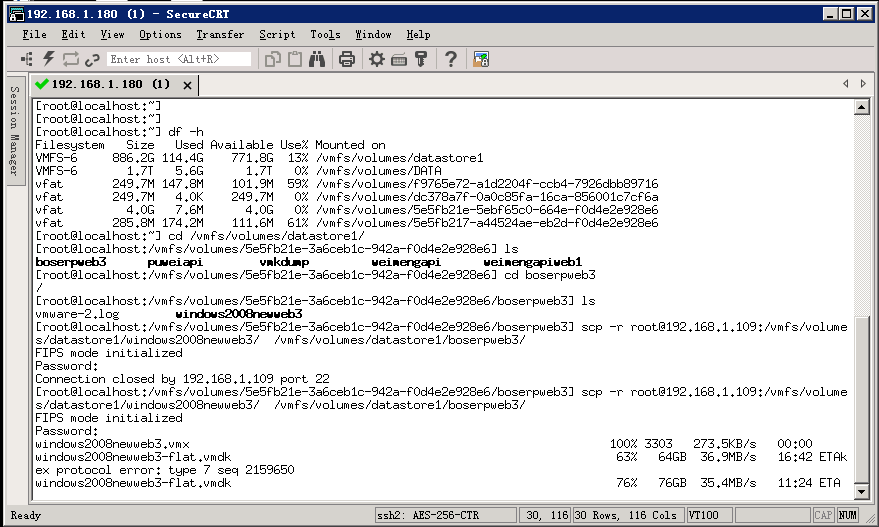Click the Copy icon in toolbar

tap(273, 59)
